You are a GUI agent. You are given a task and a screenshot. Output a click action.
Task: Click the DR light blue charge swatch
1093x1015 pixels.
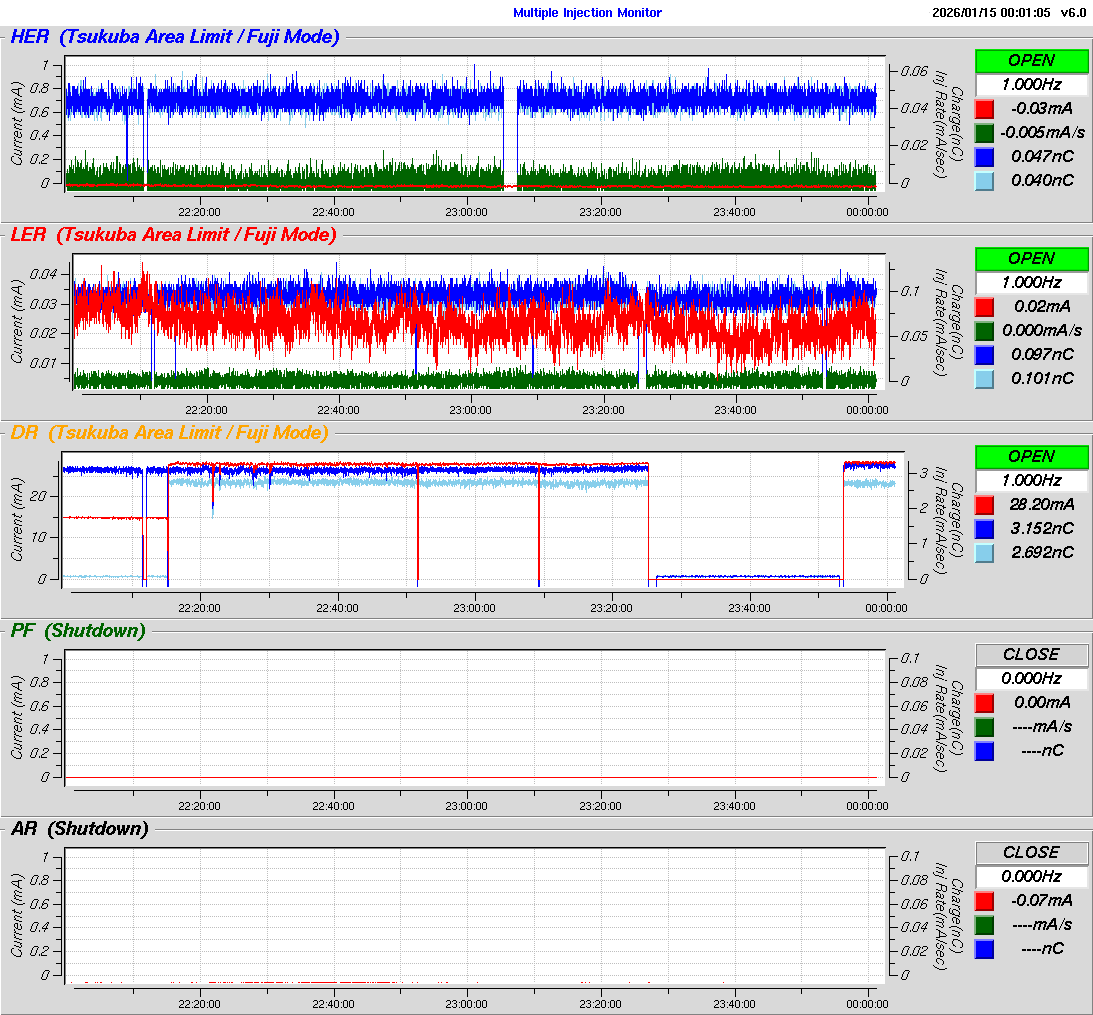pos(984,552)
